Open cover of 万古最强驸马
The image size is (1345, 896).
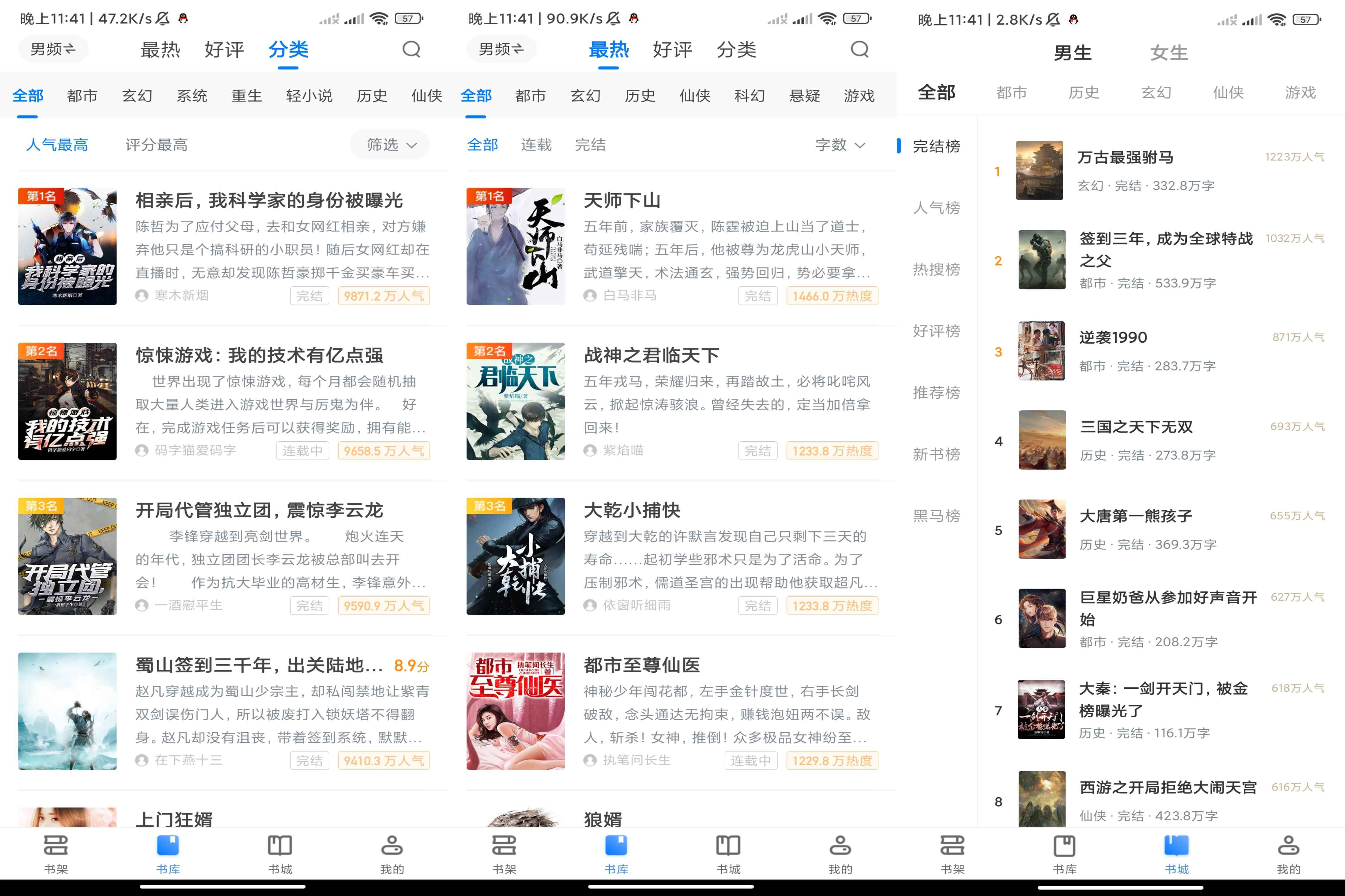point(1039,170)
